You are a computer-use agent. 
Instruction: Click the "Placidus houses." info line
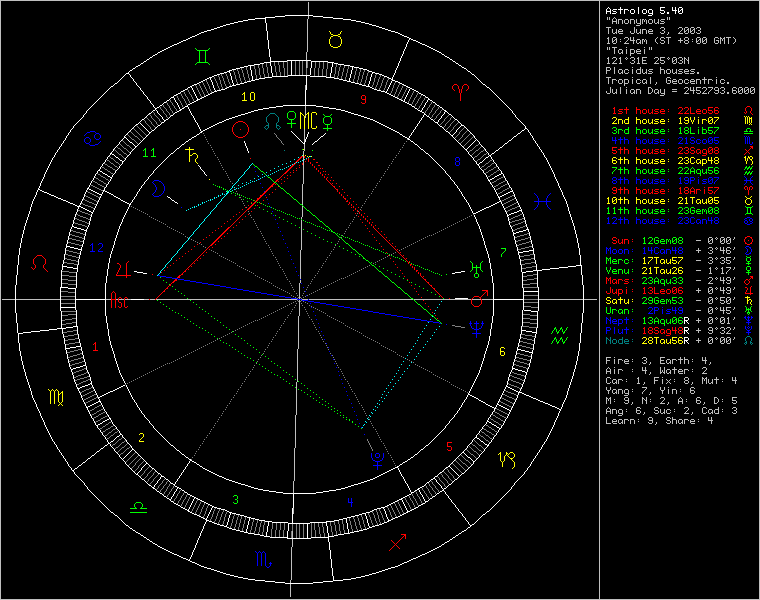tap(653, 70)
